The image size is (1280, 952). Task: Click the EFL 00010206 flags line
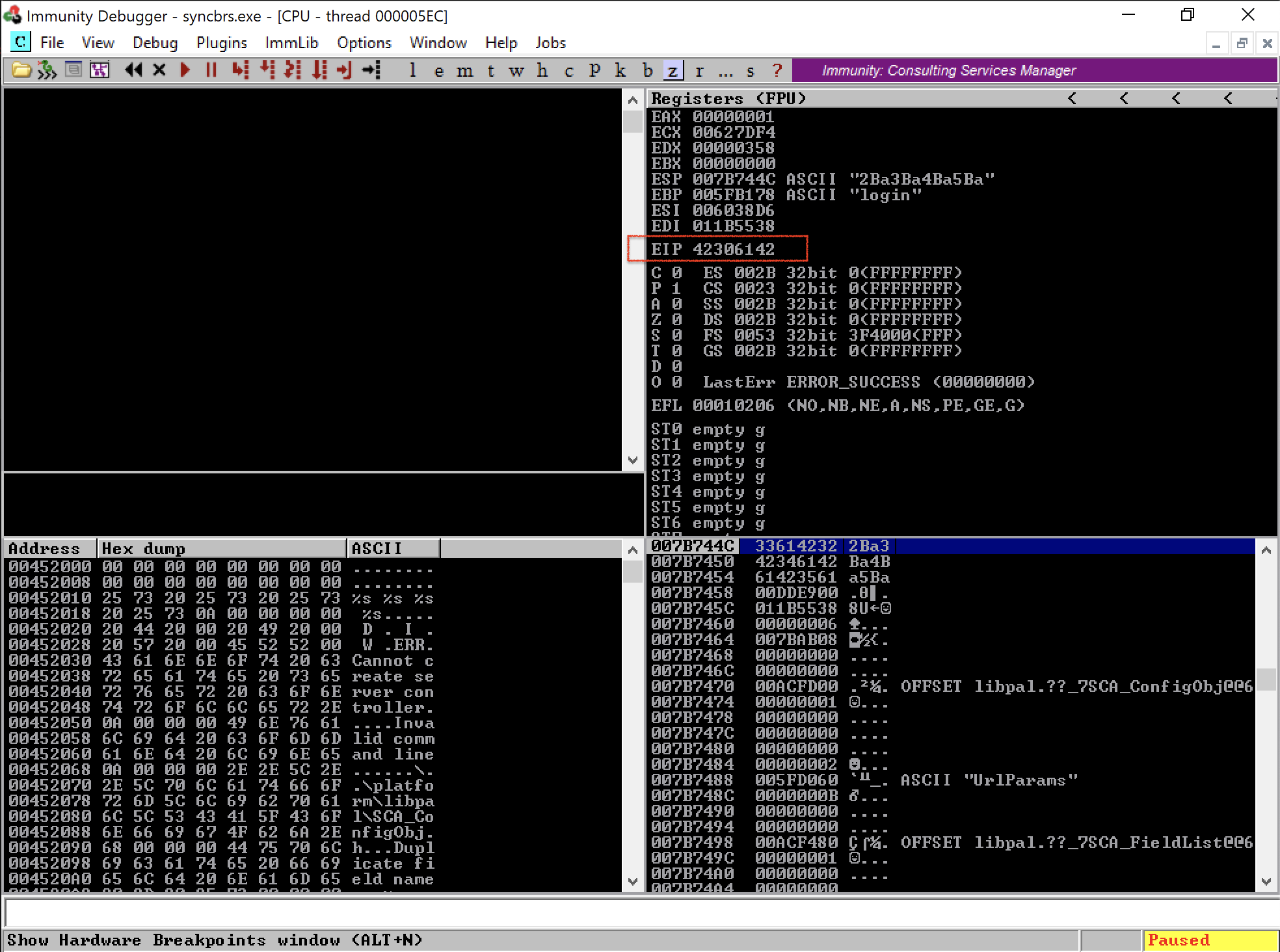[838, 405]
